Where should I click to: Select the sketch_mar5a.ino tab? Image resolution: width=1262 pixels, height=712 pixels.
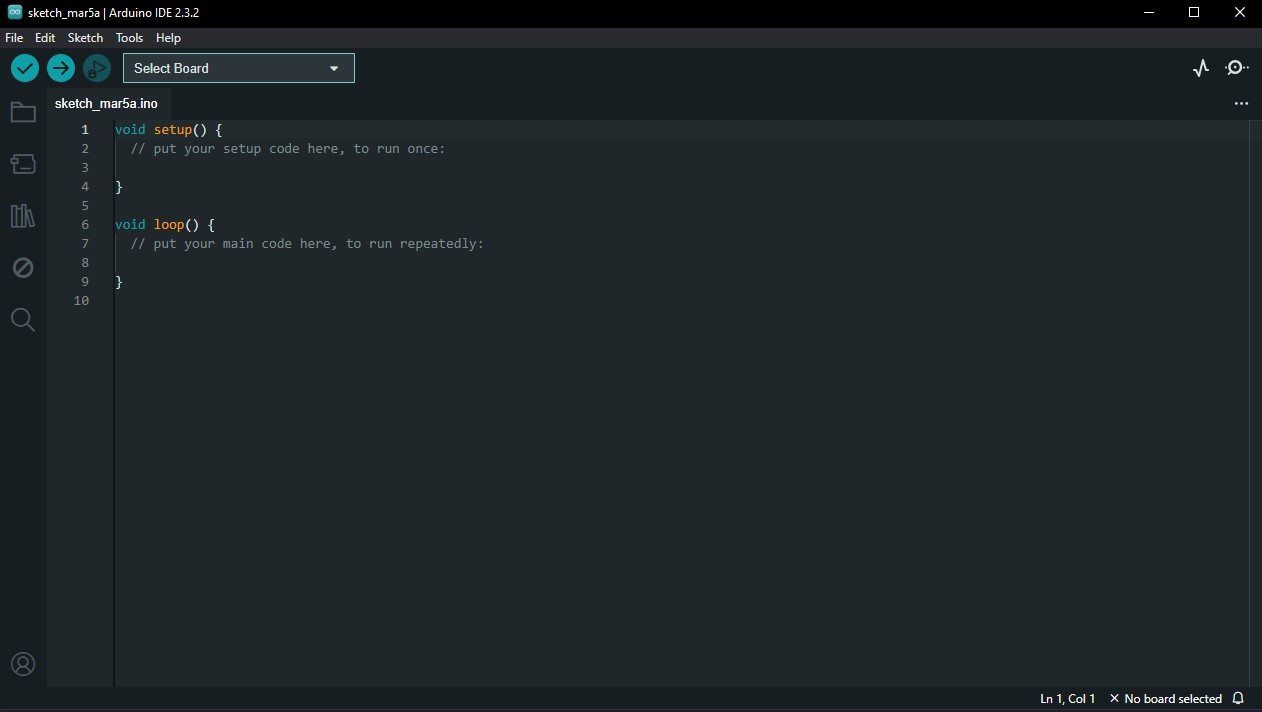[x=106, y=104]
